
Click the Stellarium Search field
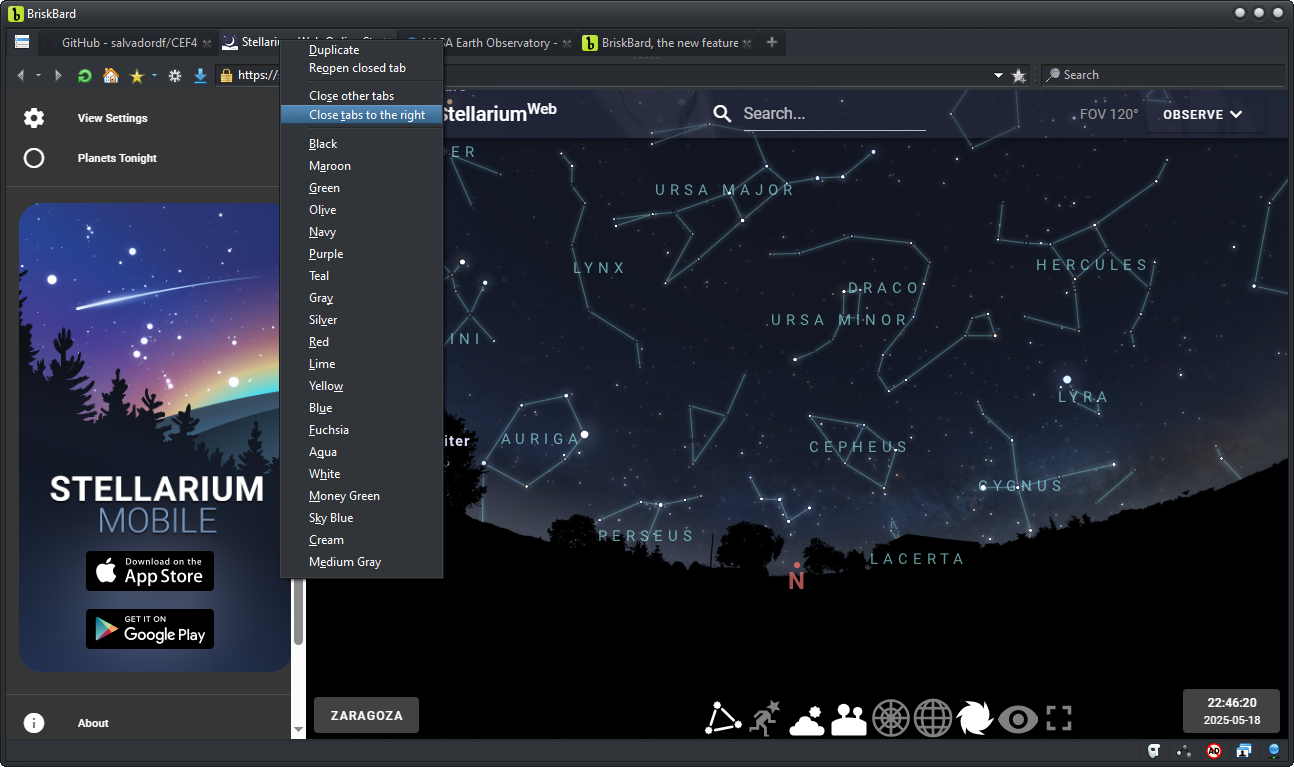[x=834, y=114]
